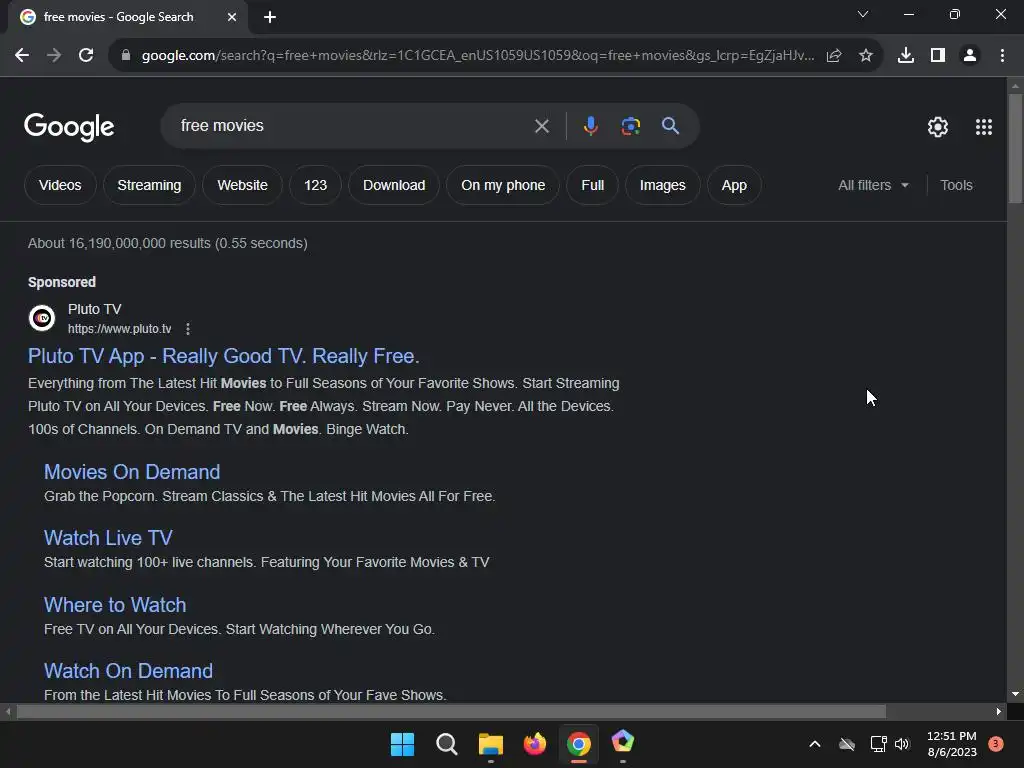
Task: Open Windows taskbar search
Action: pos(447,744)
